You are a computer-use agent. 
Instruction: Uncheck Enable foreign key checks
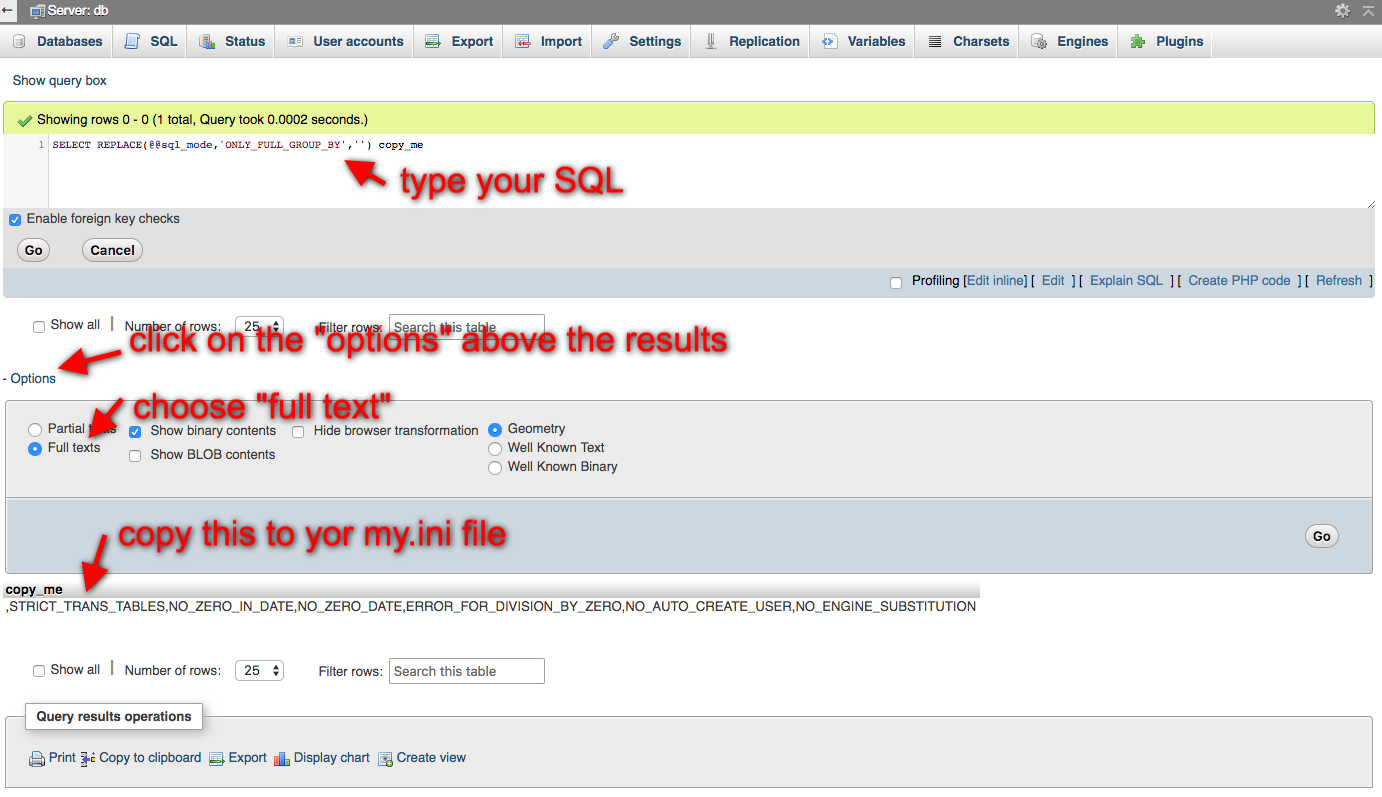coord(15,218)
